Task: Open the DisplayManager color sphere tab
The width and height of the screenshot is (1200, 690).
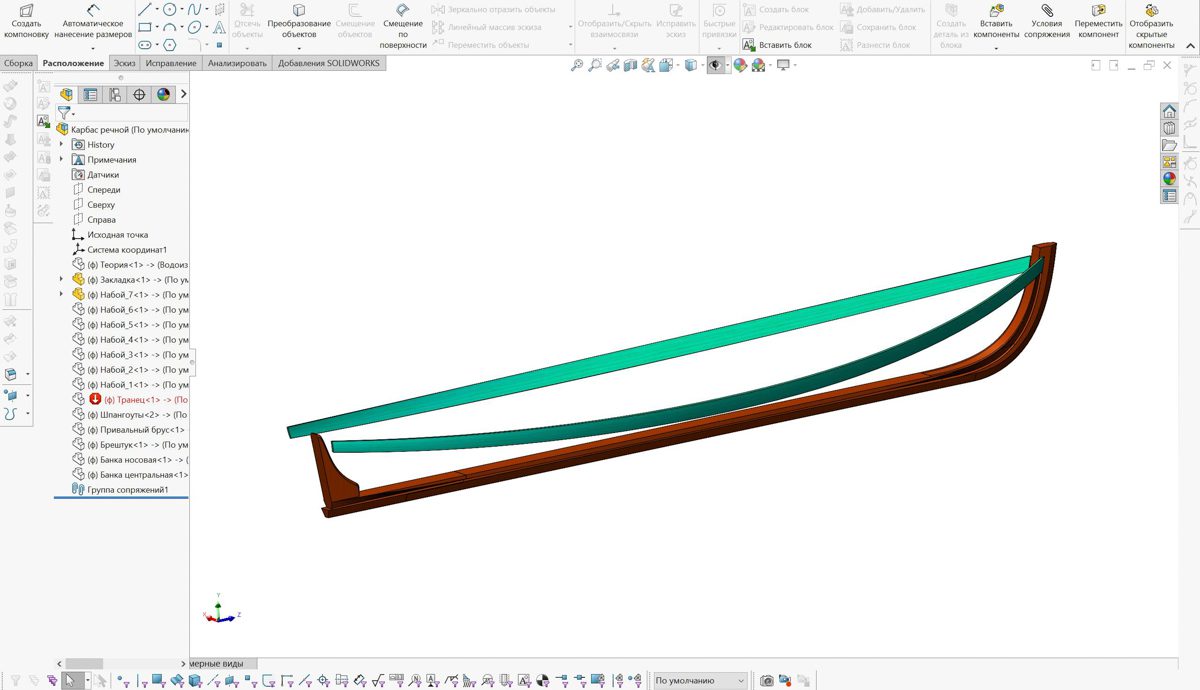Action: click(163, 95)
